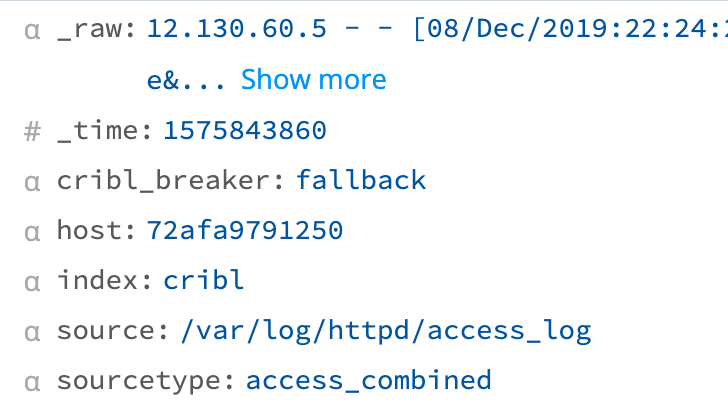The width and height of the screenshot is (728, 404).
Task: Click the source field name
Action: coord(113,331)
